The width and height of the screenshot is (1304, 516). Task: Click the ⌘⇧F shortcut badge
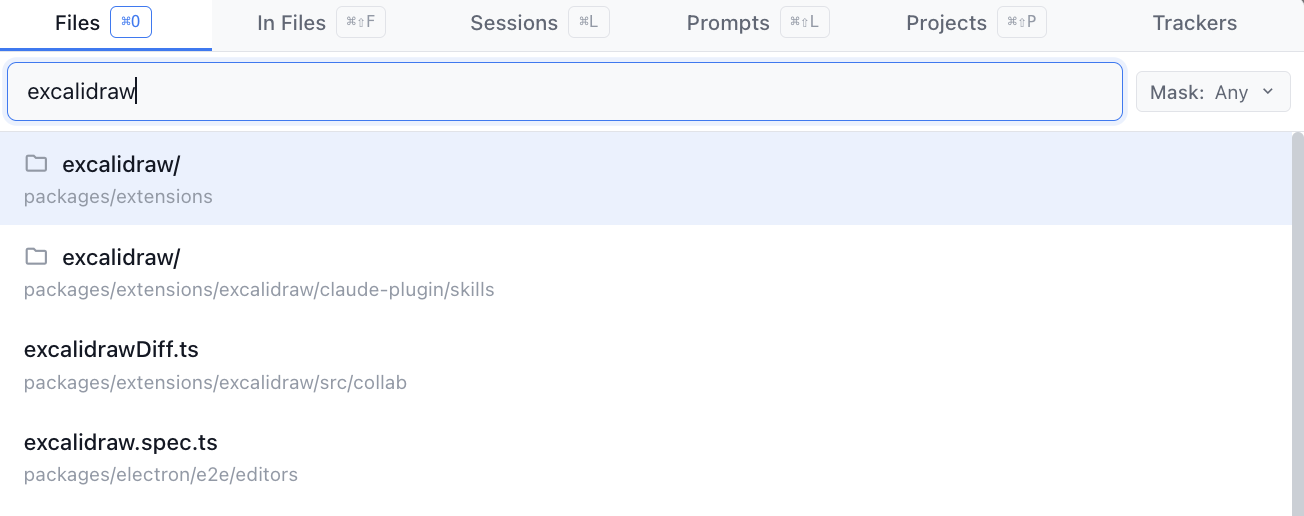tap(362, 22)
